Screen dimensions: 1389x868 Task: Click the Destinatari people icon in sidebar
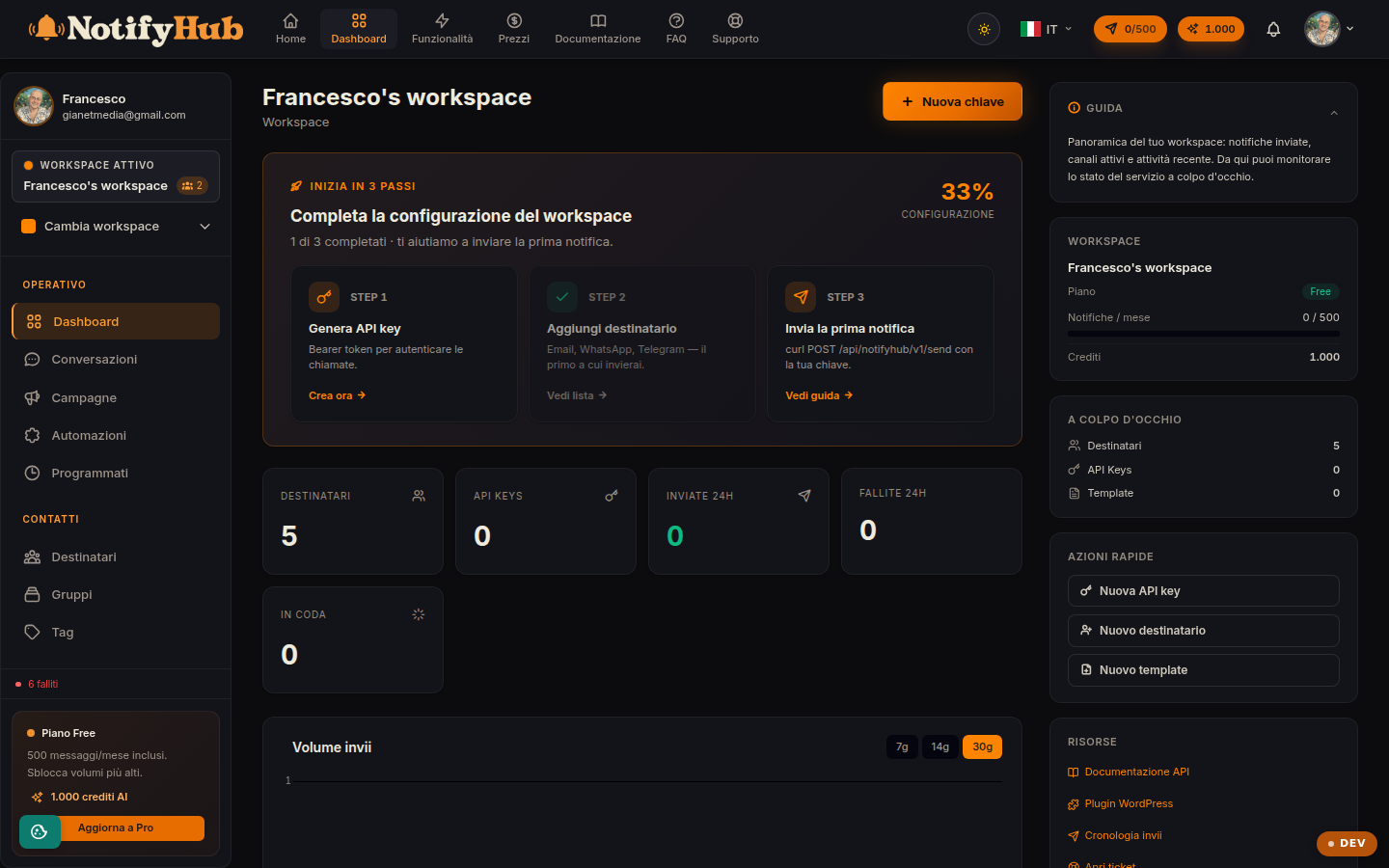(x=32, y=556)
